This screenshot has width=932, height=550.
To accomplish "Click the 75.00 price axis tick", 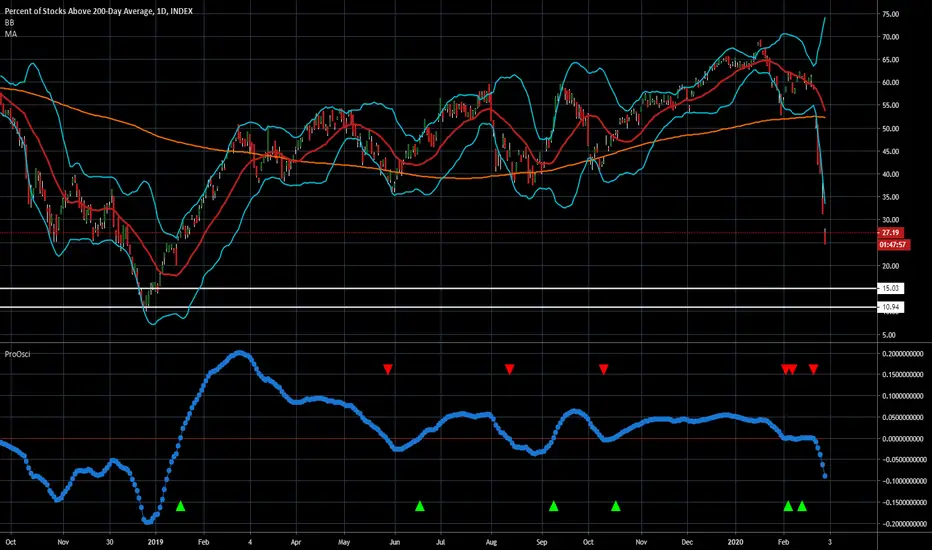I will (x=890, y=14).
